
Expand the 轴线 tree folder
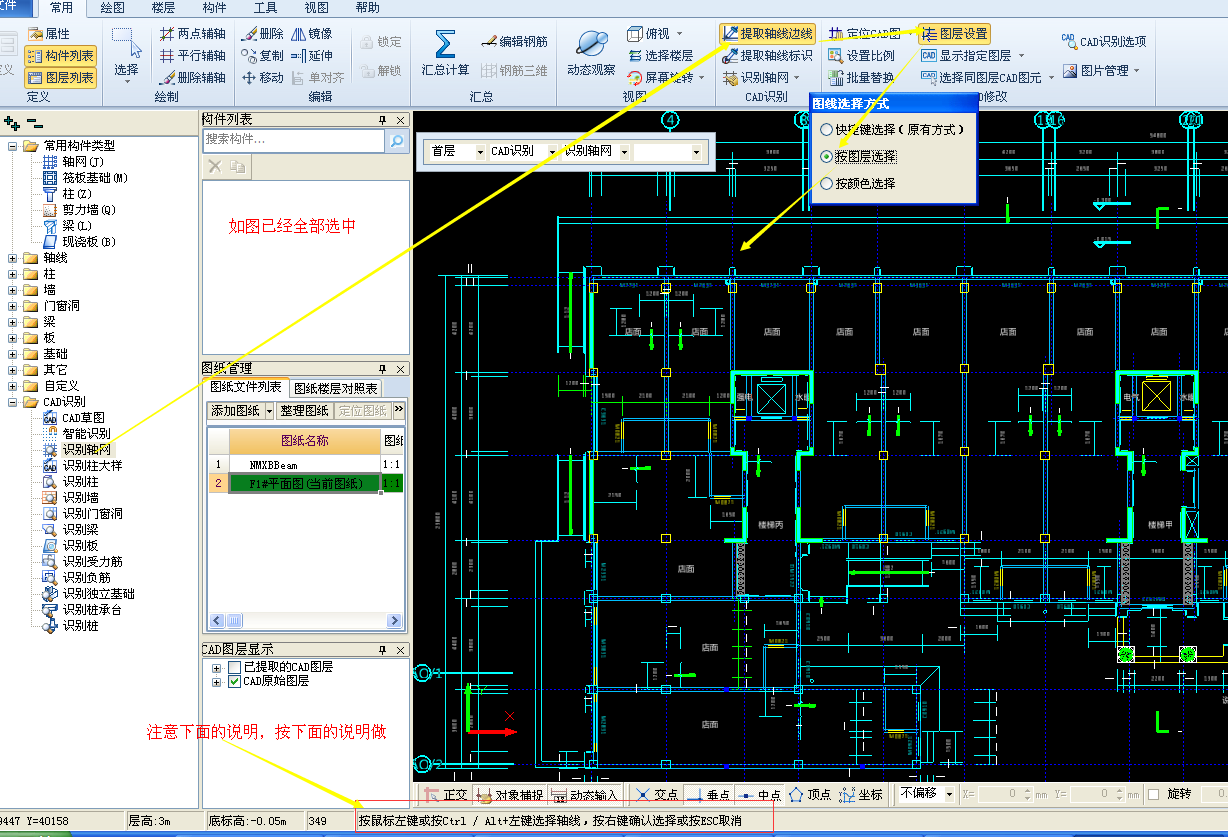click(x=13, y=258)
